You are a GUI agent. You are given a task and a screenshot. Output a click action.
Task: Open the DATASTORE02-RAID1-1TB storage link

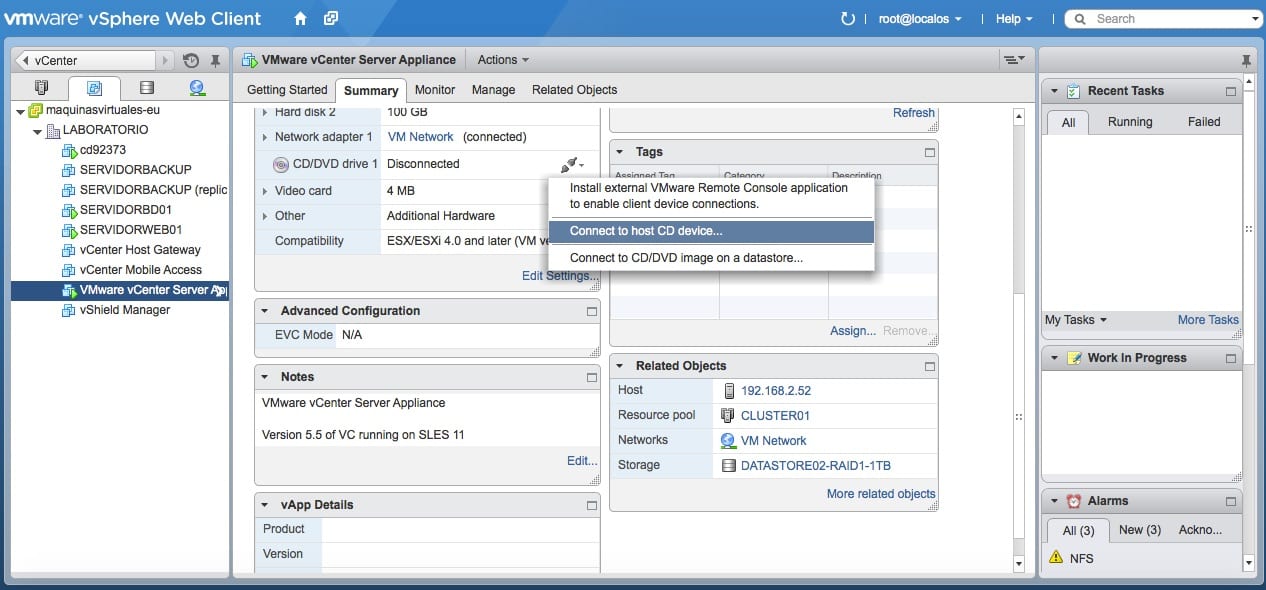815,465
